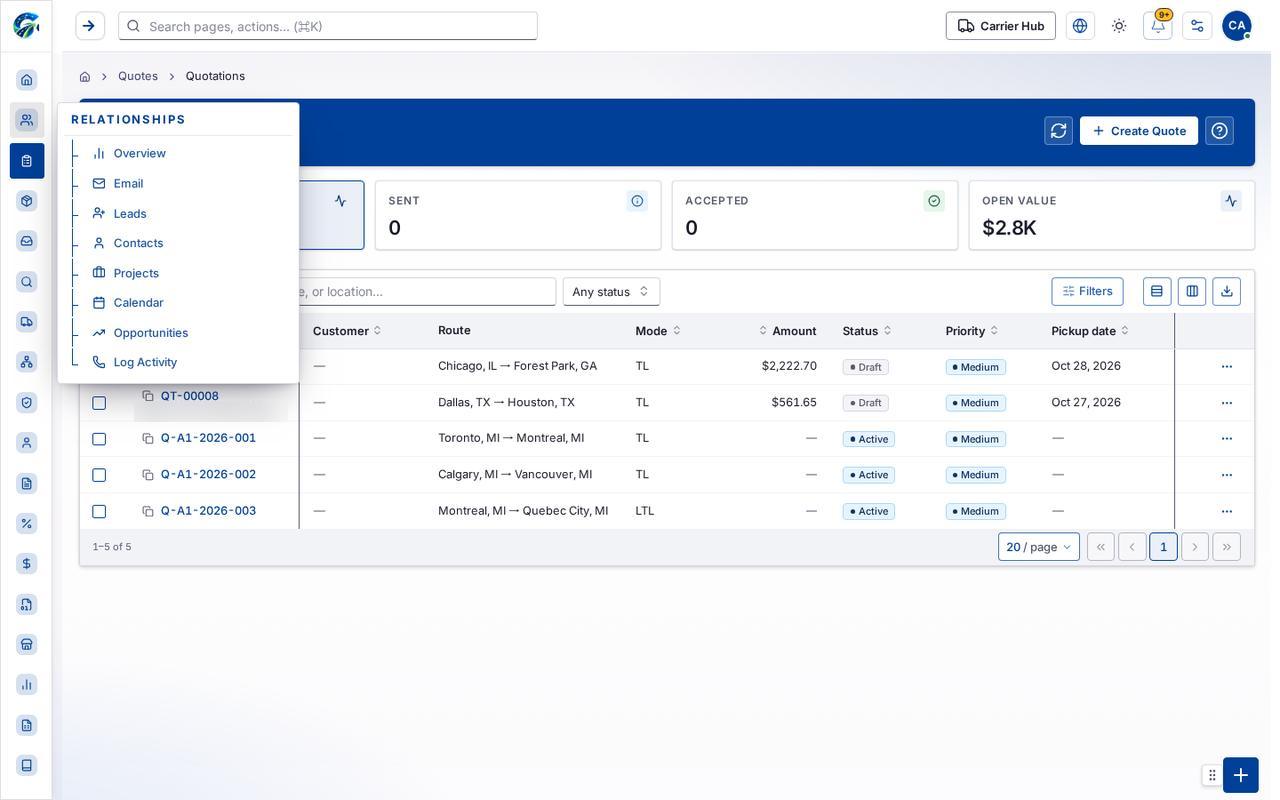Select the QT-00008 row checkbox
Screen dimensions: 1280x800
99,403
